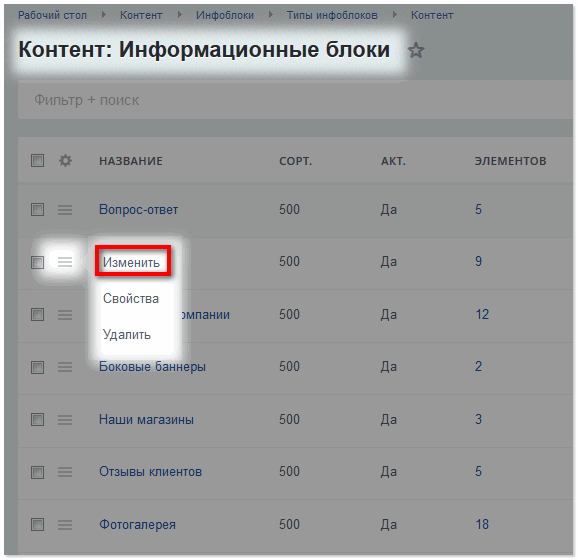
Task: Tick the Отзывы клиентов row checkbox
Action: point(37,472)
